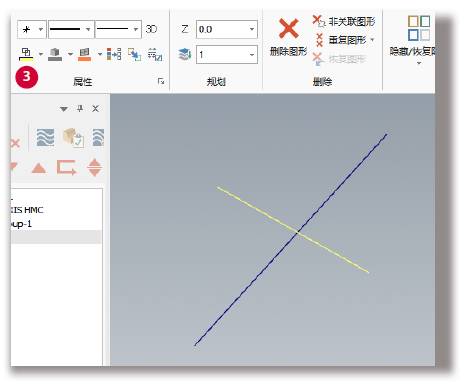
Task: Click the orange surface color swatch
Action: pyautogui.click(x=84, y=54)
